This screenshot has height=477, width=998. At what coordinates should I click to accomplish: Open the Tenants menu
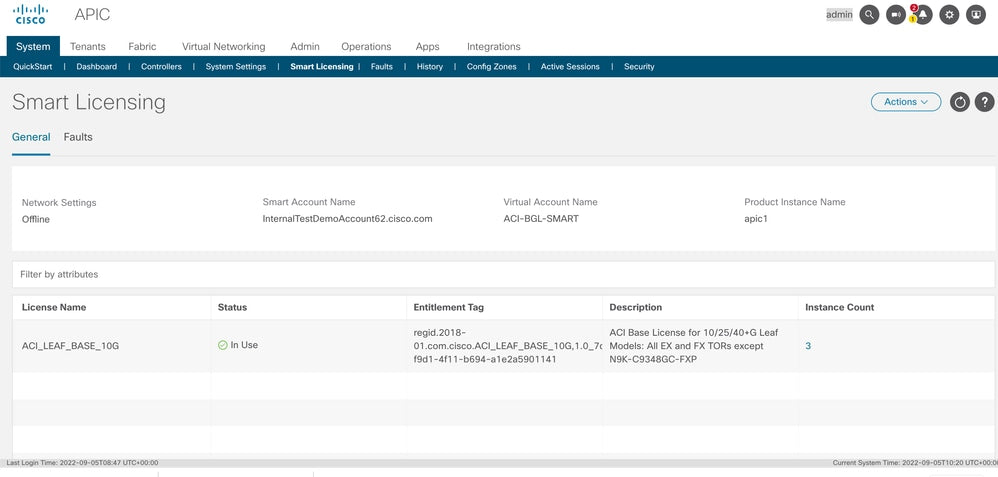(88, 46)
